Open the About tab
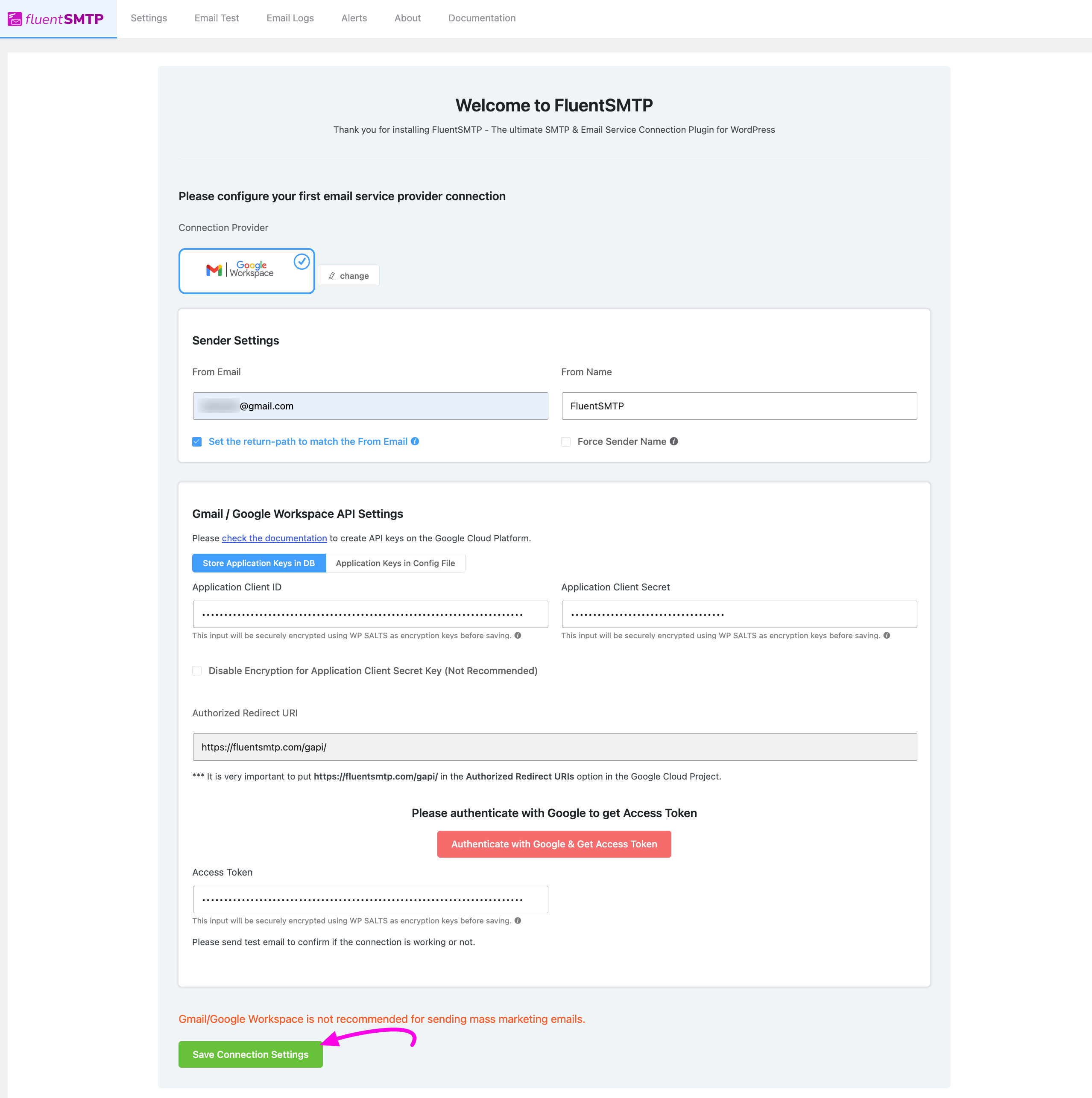This screenshot has width=1092, height=1098. (407, 18)
